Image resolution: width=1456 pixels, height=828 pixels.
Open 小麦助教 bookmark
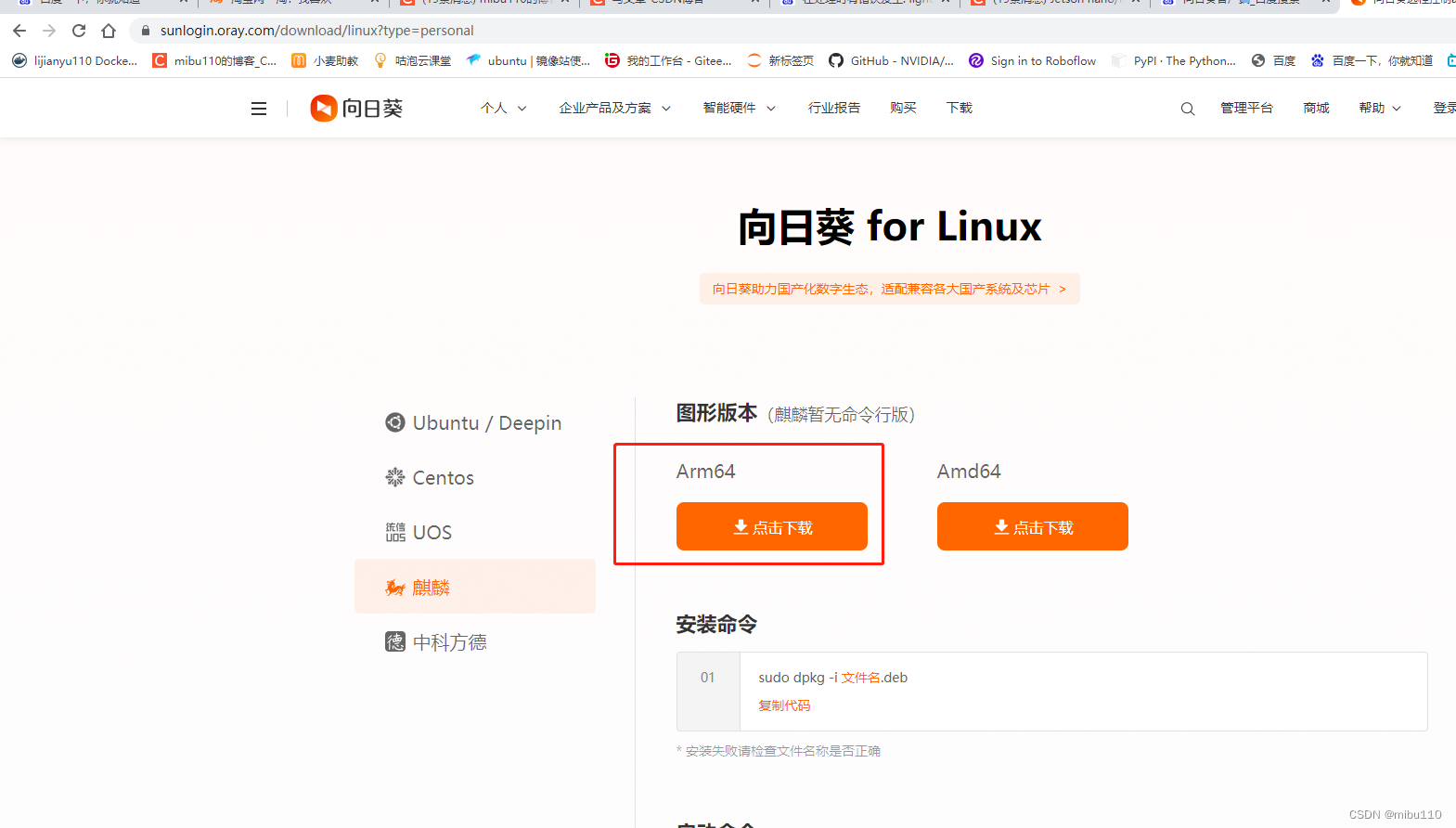(325, 61)
